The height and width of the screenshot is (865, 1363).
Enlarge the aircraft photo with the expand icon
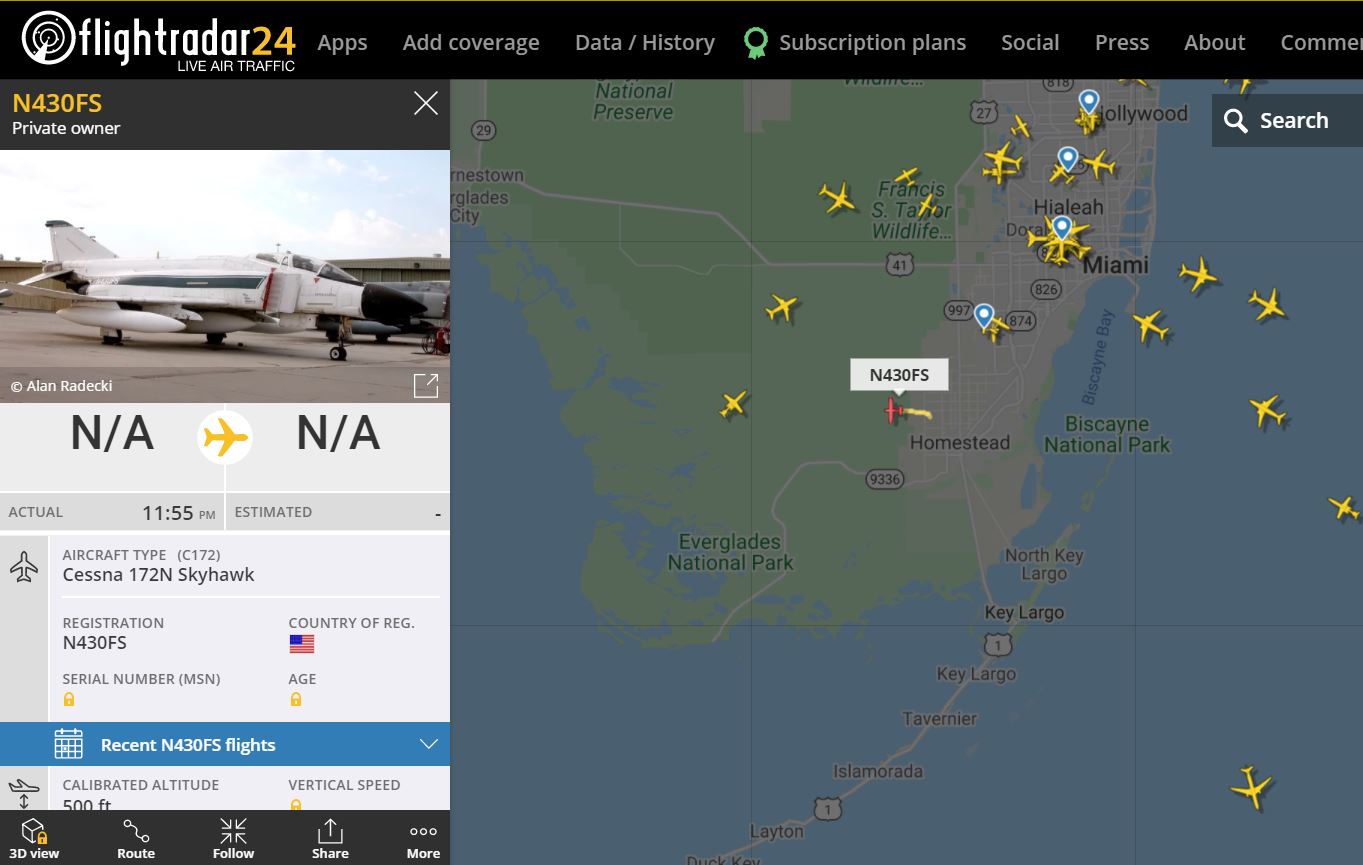(x=426, y=385)
